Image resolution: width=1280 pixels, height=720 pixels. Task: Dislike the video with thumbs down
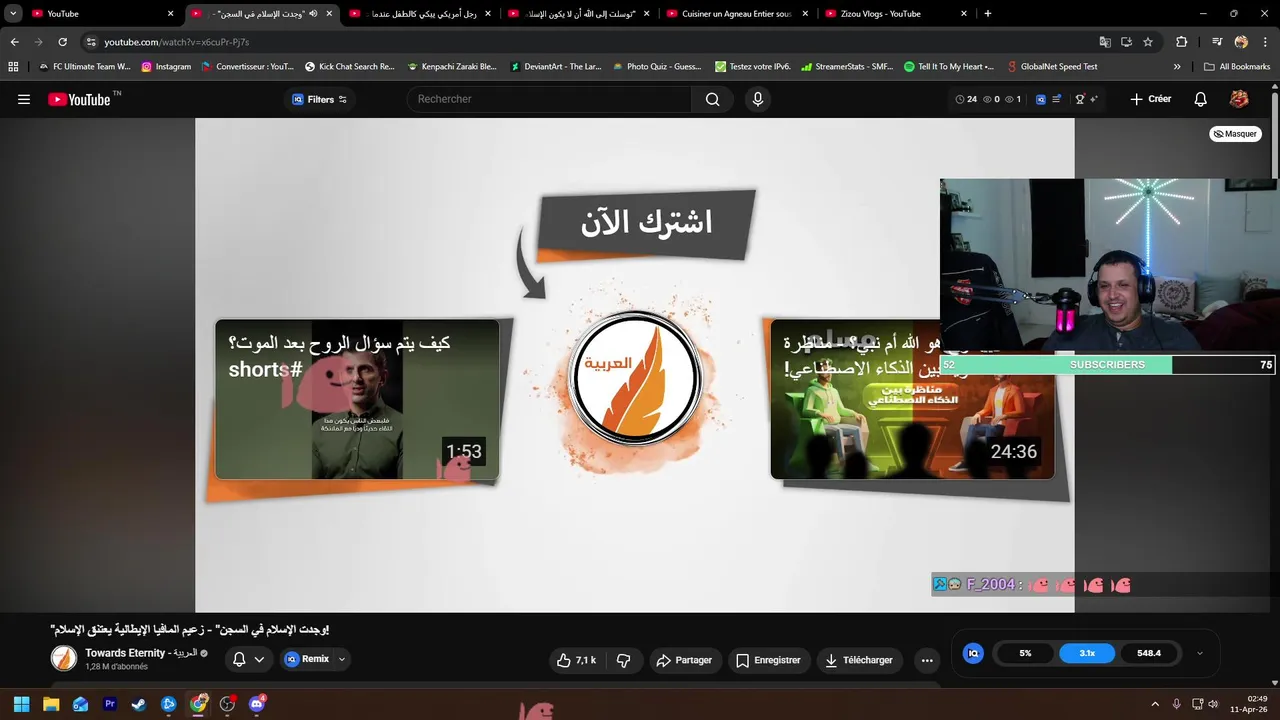click(x=623, y=660)
